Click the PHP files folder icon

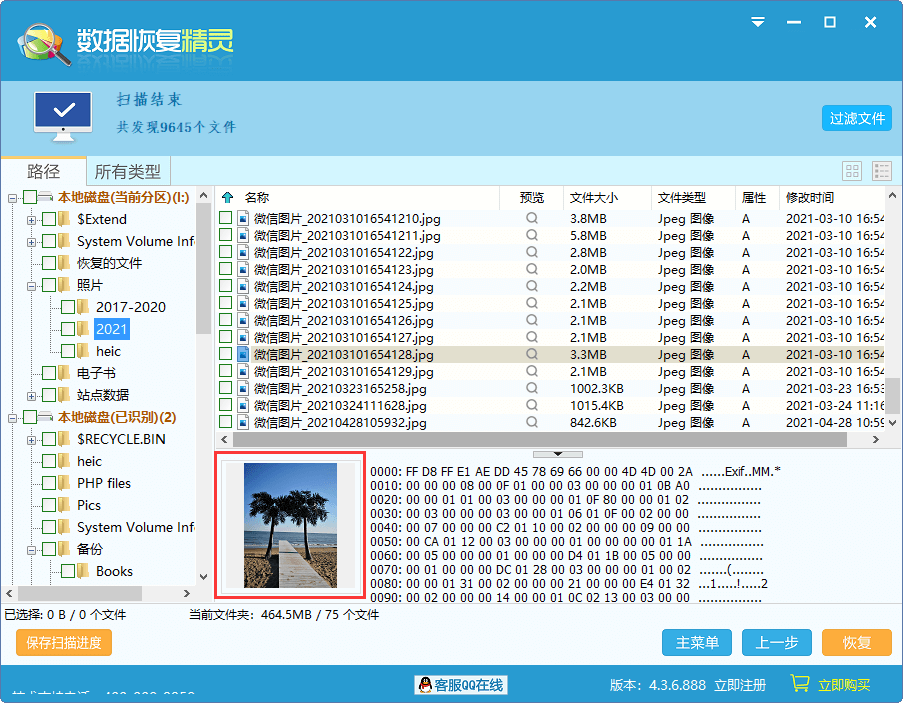tap(64, 483)
